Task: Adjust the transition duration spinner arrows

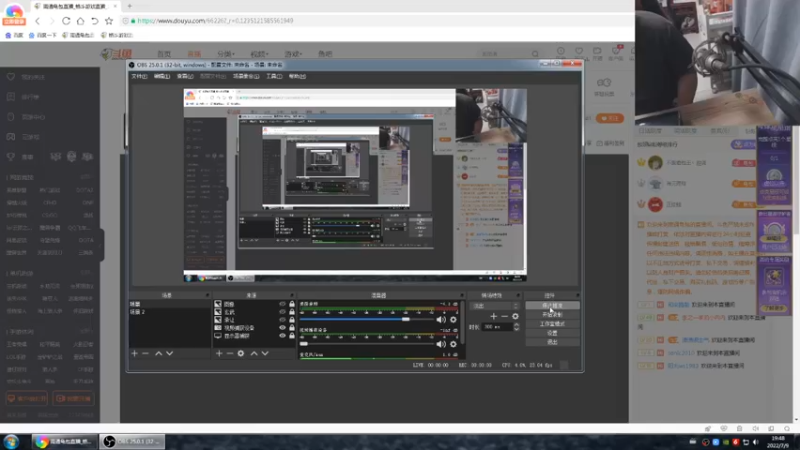Action: point(516,327)
